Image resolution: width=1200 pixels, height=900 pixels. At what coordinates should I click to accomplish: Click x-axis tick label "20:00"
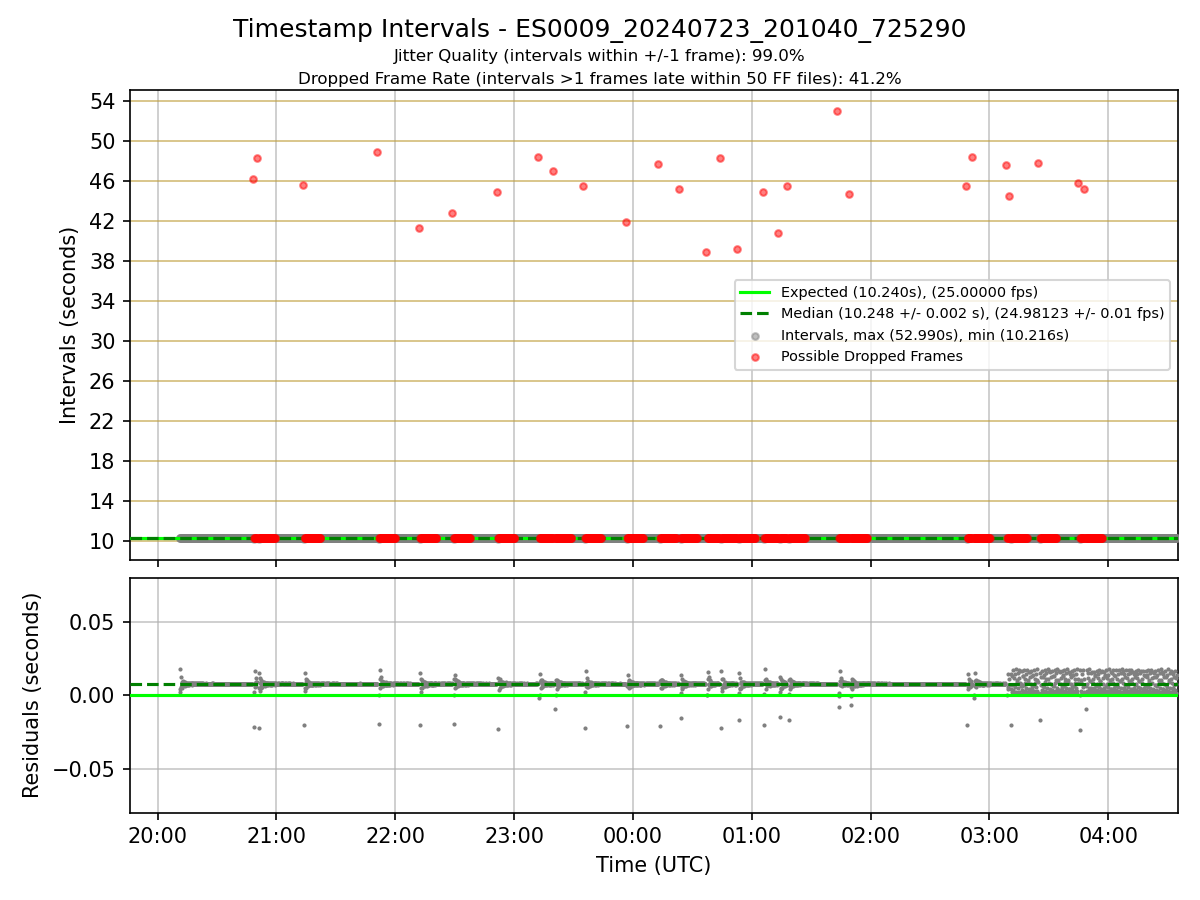pos(158,837)
